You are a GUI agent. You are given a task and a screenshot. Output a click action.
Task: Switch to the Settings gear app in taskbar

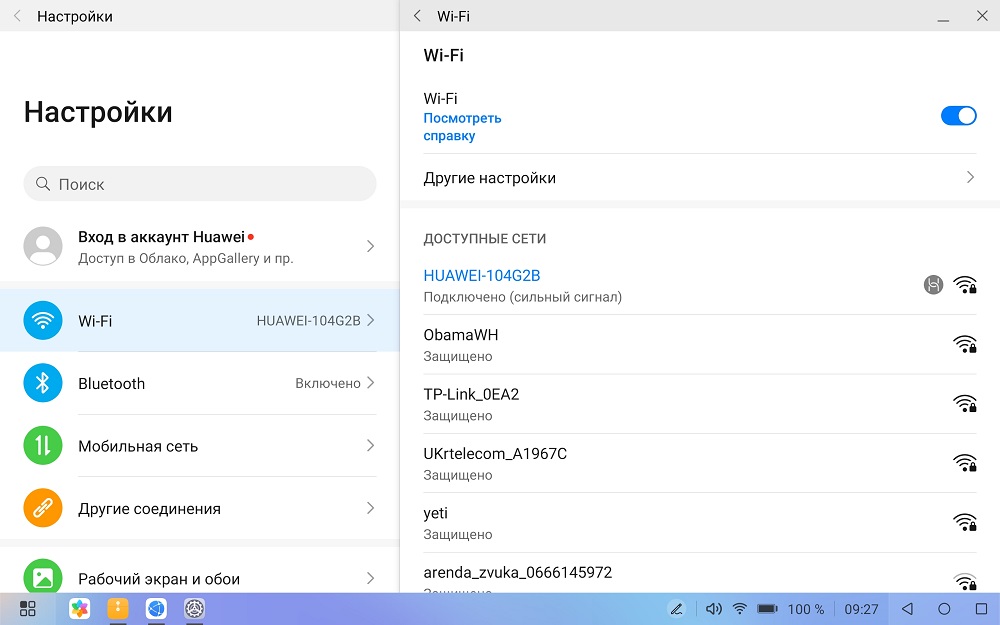(195, 608)
